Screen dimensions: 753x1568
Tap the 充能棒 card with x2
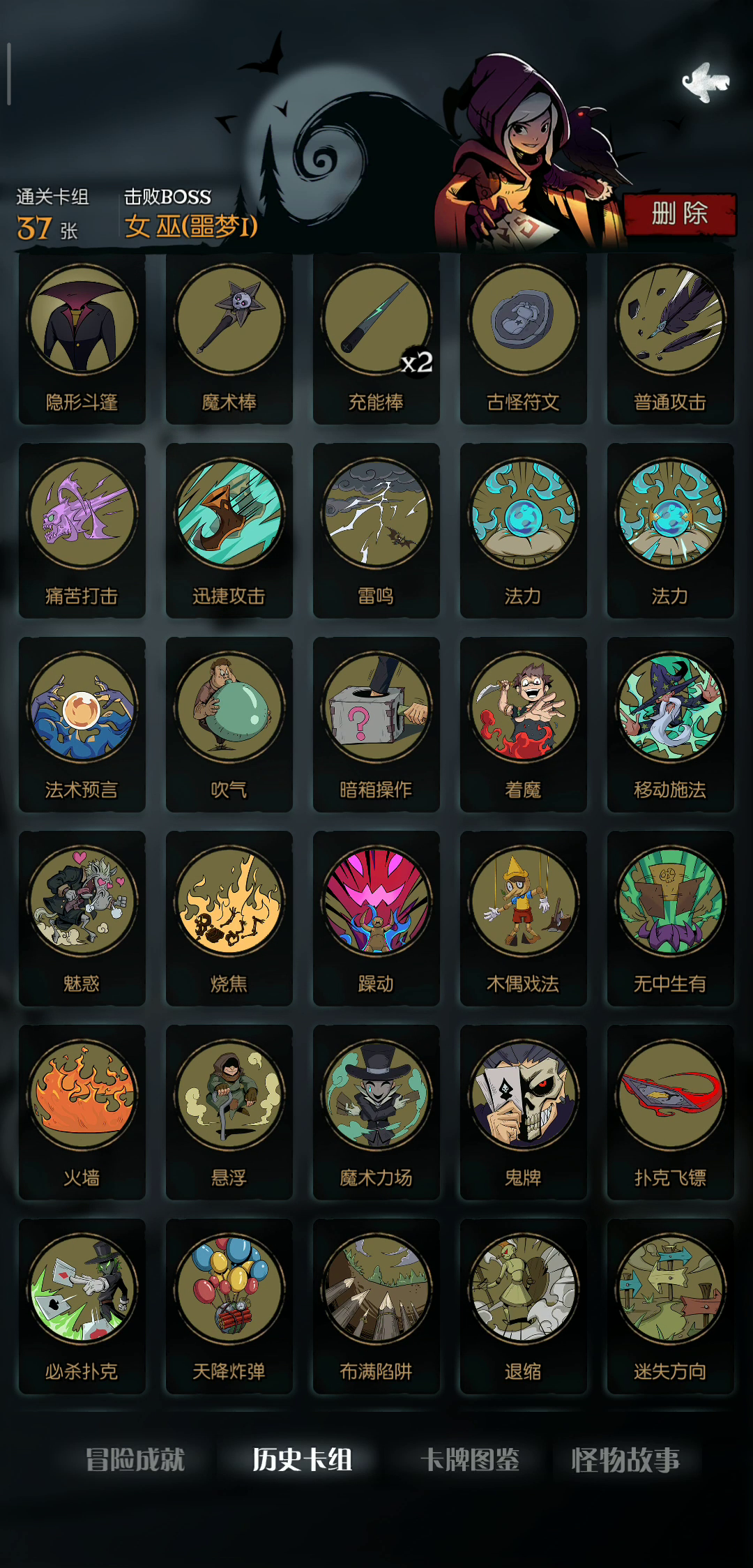click(x=376, y=338)
